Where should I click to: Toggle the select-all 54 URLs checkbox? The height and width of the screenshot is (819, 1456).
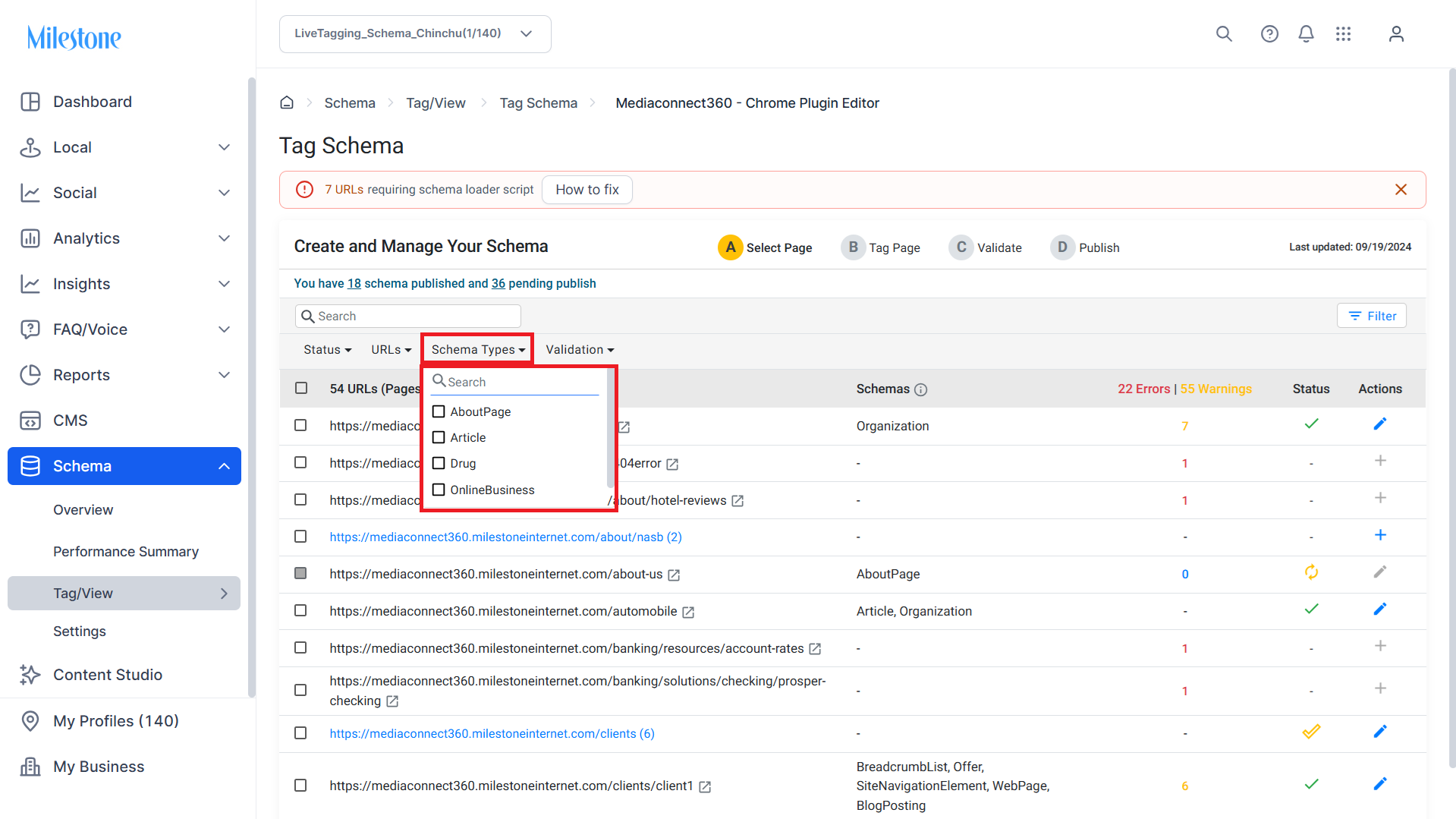click(301, 388)
